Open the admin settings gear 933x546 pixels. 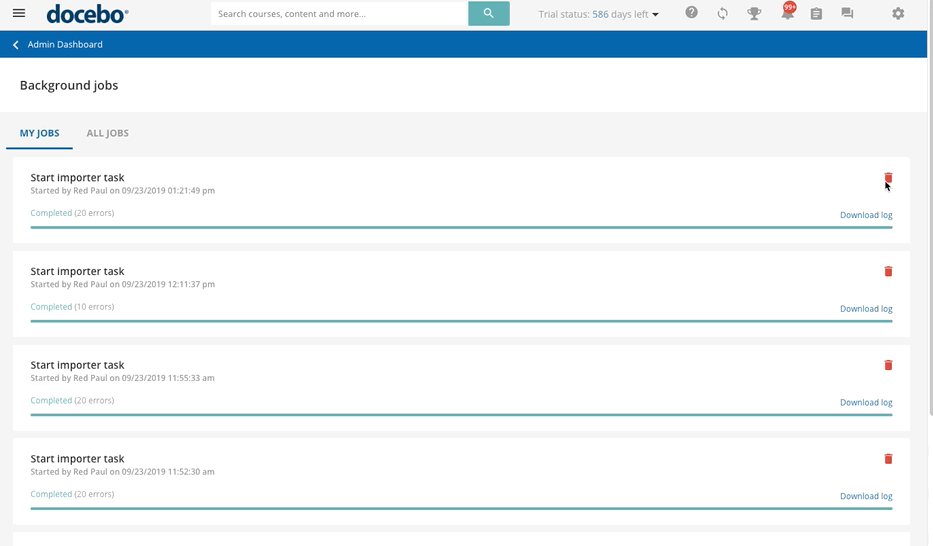[x=898, y=13]
